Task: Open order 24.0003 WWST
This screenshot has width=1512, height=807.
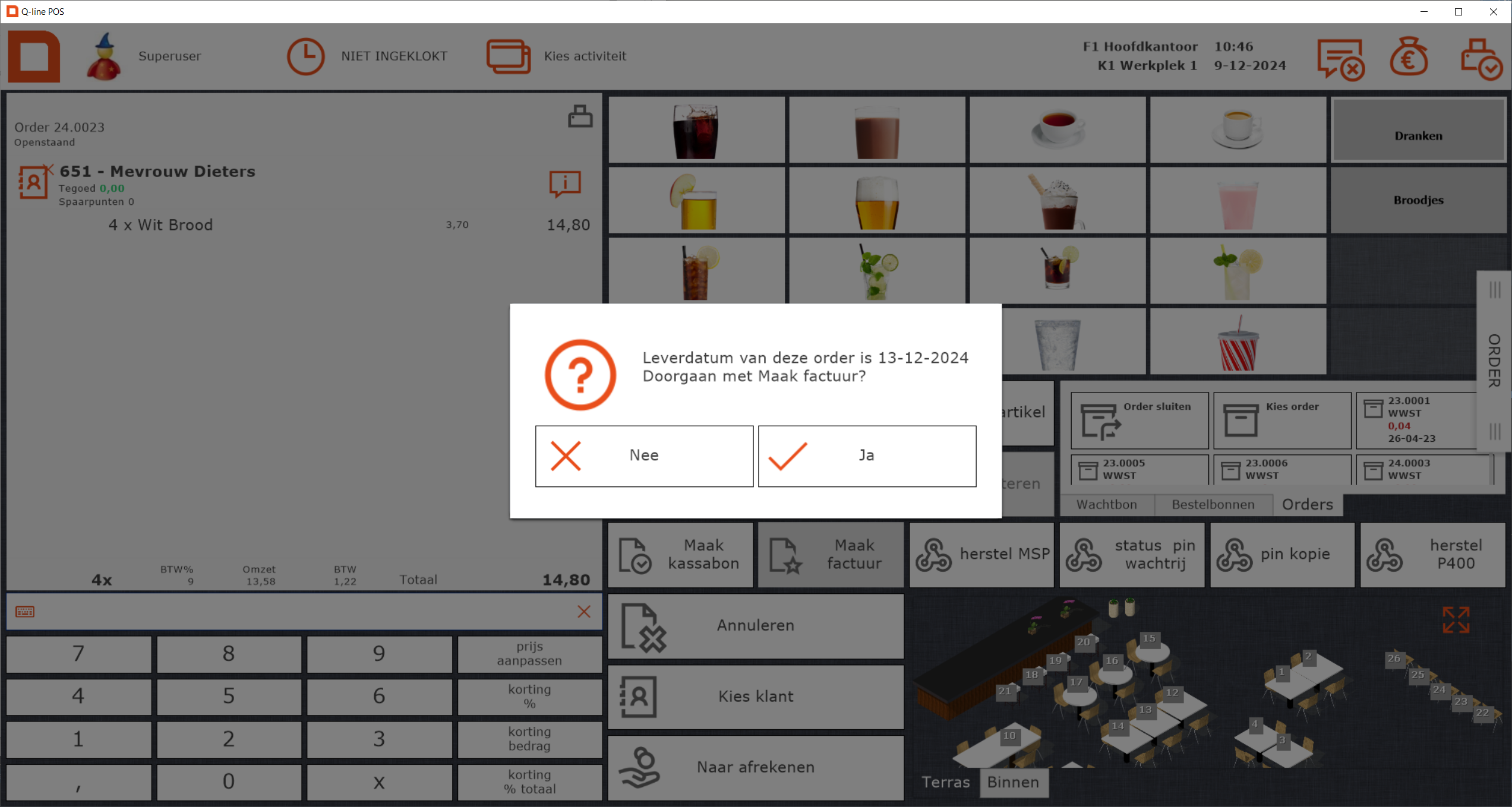Action: pos(1425,470)
